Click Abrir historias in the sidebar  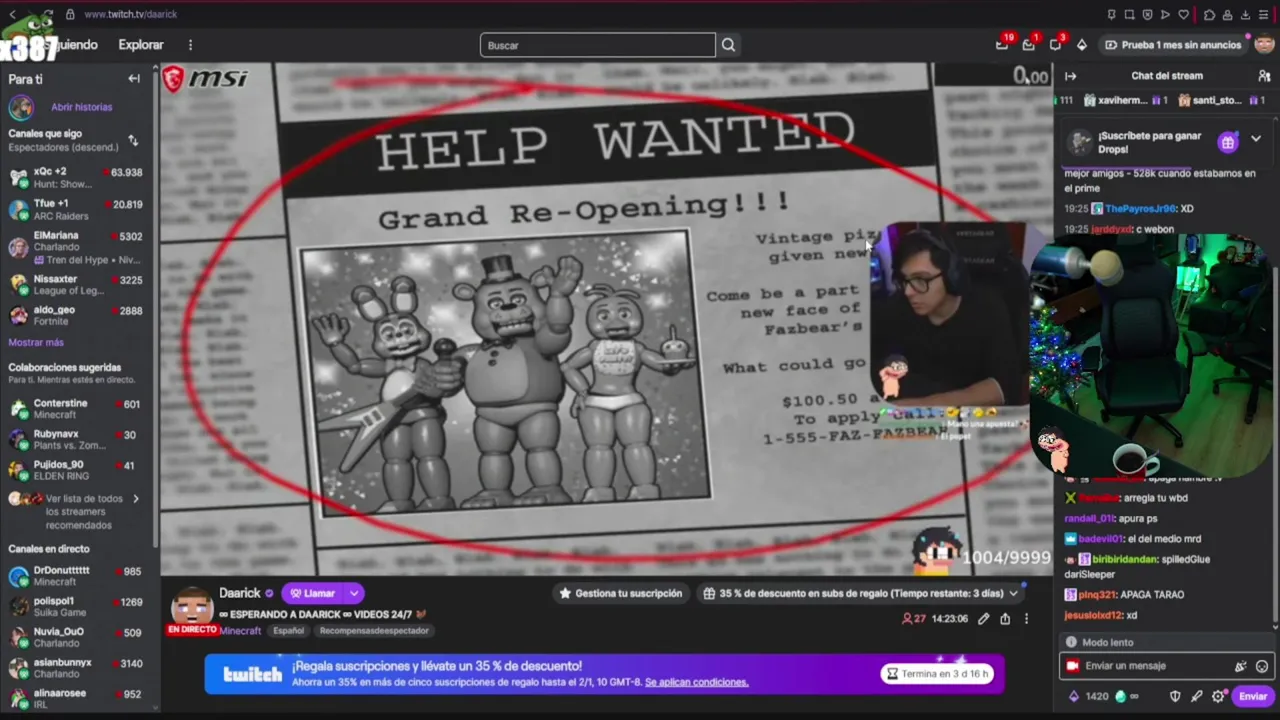point(82,107)
